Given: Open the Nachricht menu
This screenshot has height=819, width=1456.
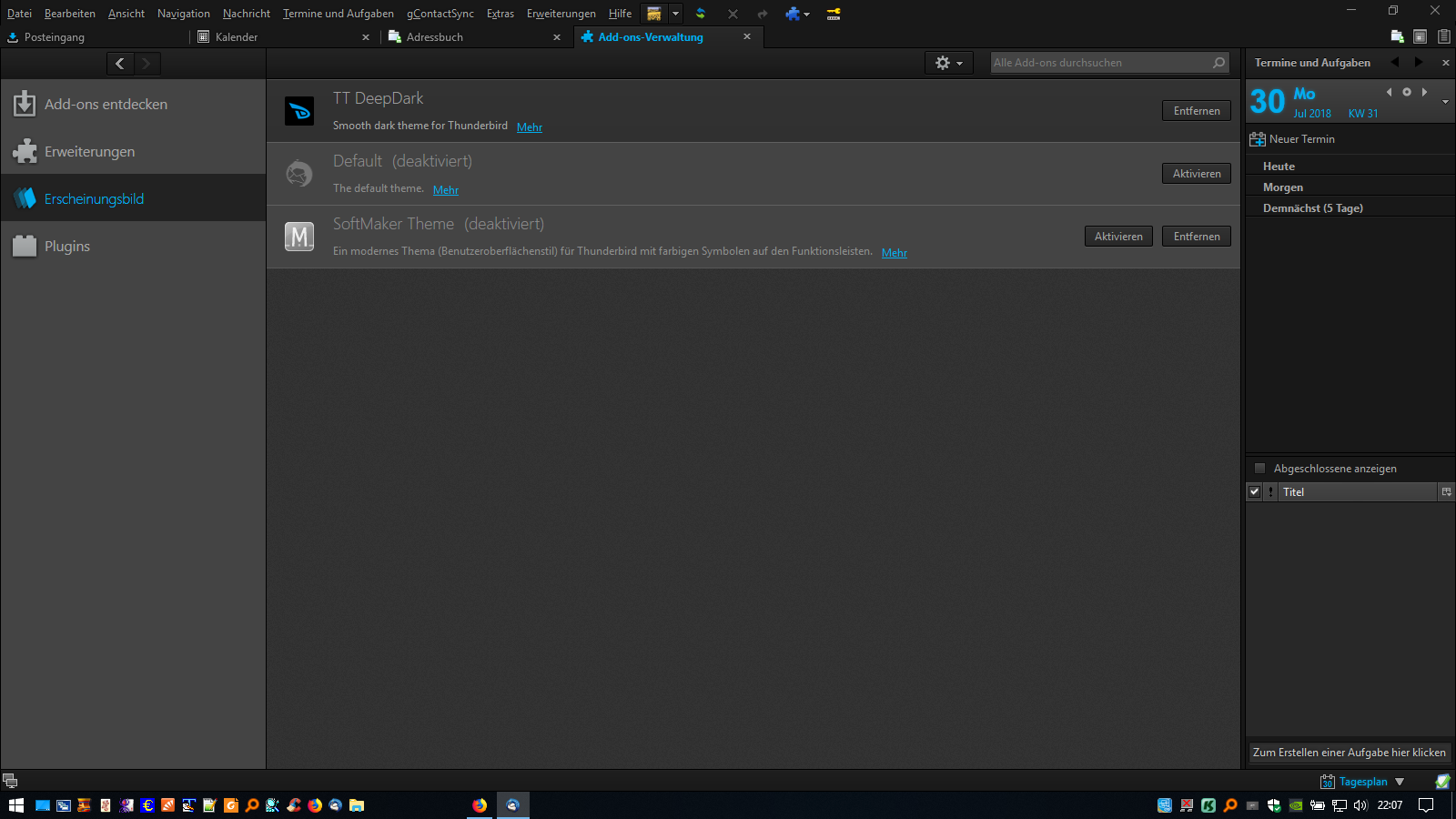Looking at the screenshot, I should [x=247, y=14].
